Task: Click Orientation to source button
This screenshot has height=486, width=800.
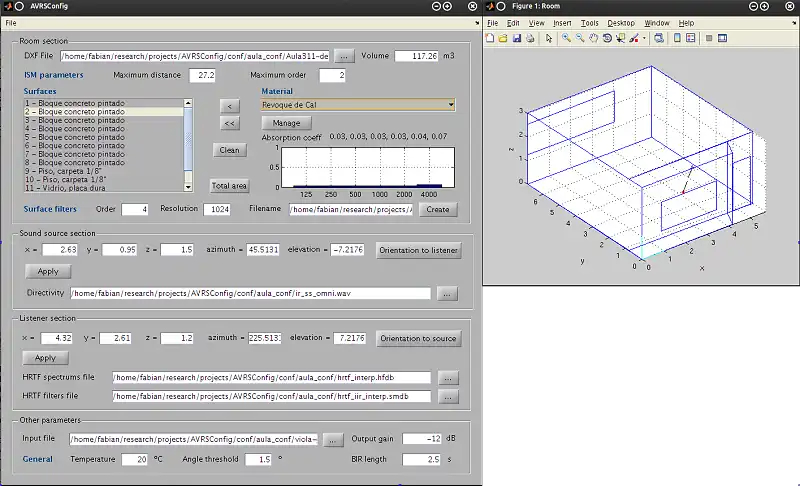Action: 418,338
